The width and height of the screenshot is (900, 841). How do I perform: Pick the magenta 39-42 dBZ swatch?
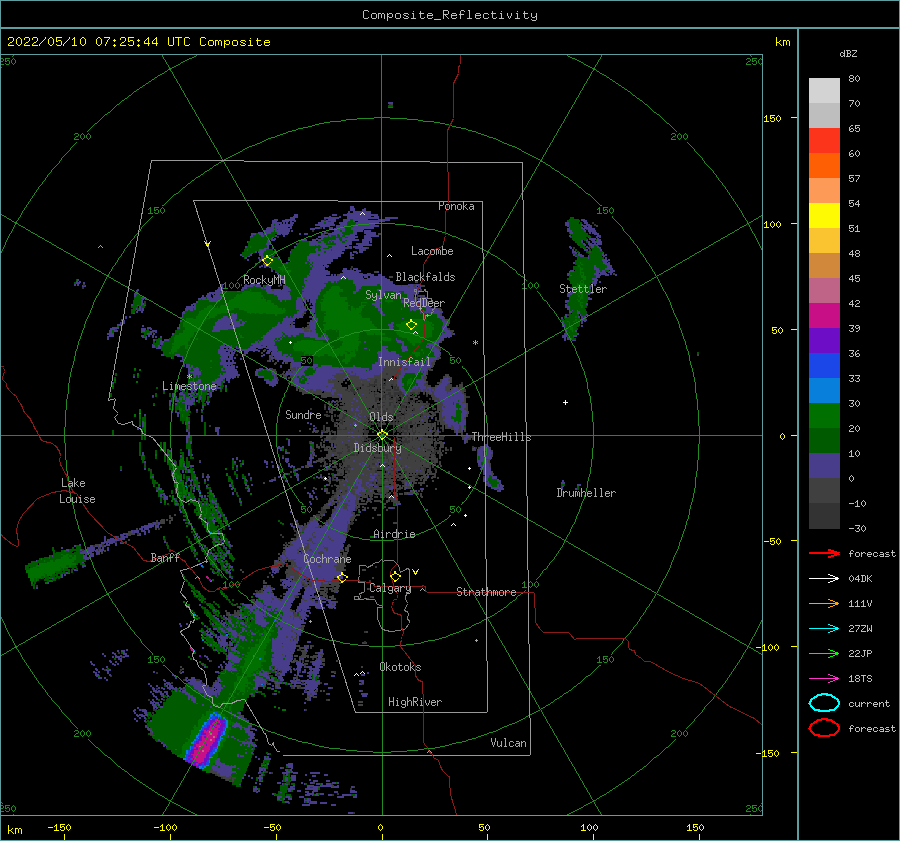click(x=824, y=315)
